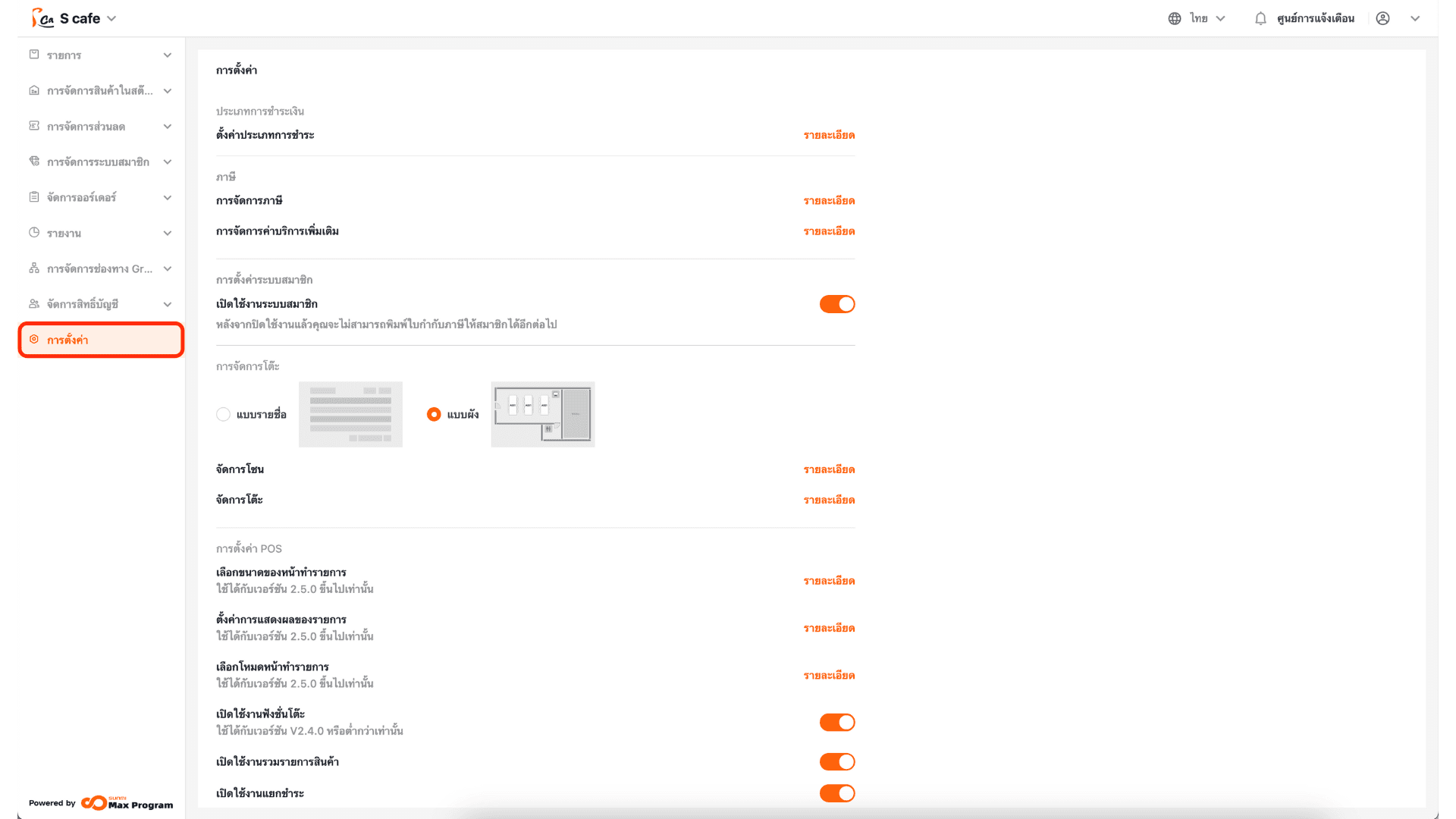Click รายละเอียด link for จัดการโซน

point(829,469)
